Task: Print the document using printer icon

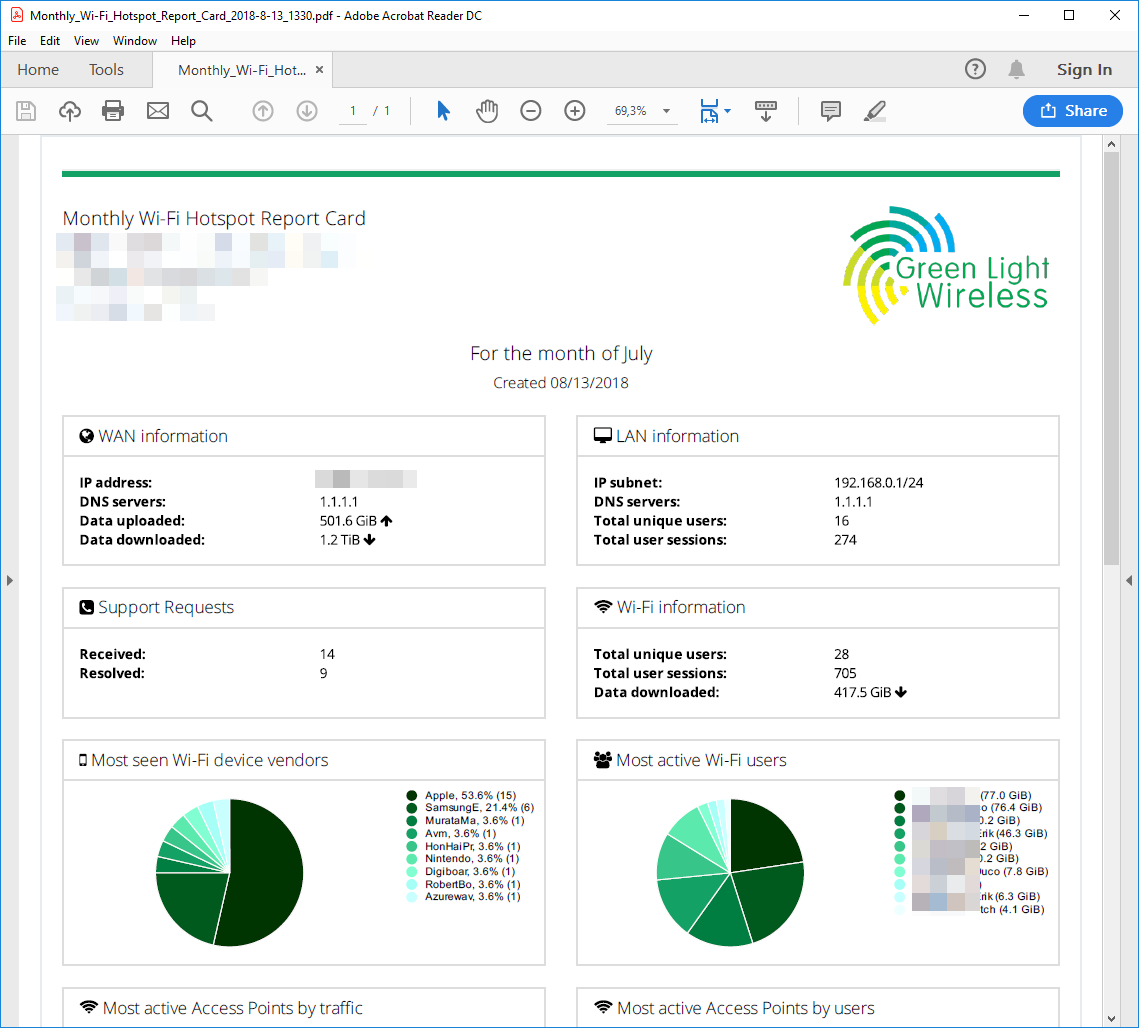Action: (113, 111)
